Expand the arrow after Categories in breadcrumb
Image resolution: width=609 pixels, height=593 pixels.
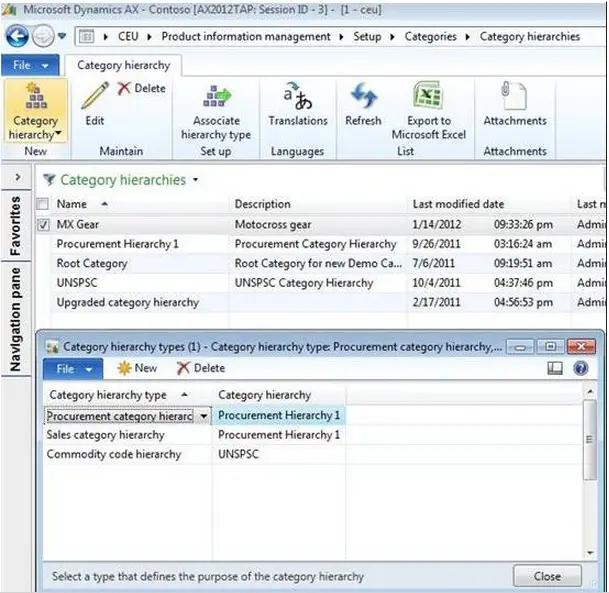[468, 37]
